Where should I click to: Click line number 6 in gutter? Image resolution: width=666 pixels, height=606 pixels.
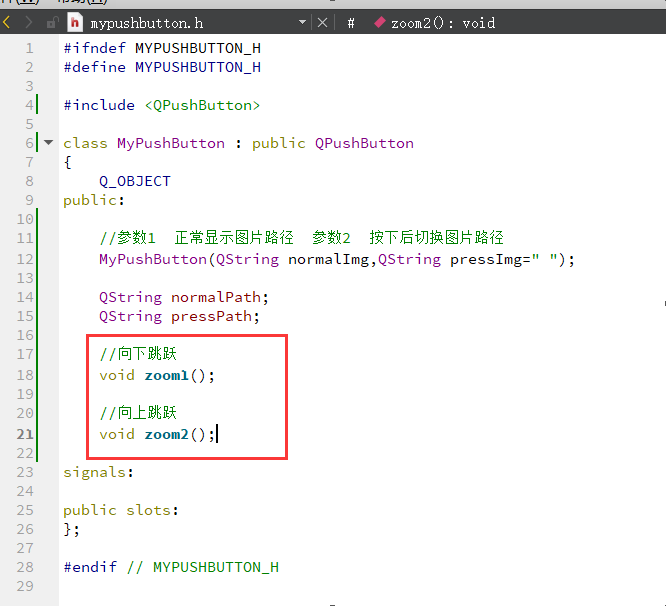pyautogui.click(x=29, y=143)
